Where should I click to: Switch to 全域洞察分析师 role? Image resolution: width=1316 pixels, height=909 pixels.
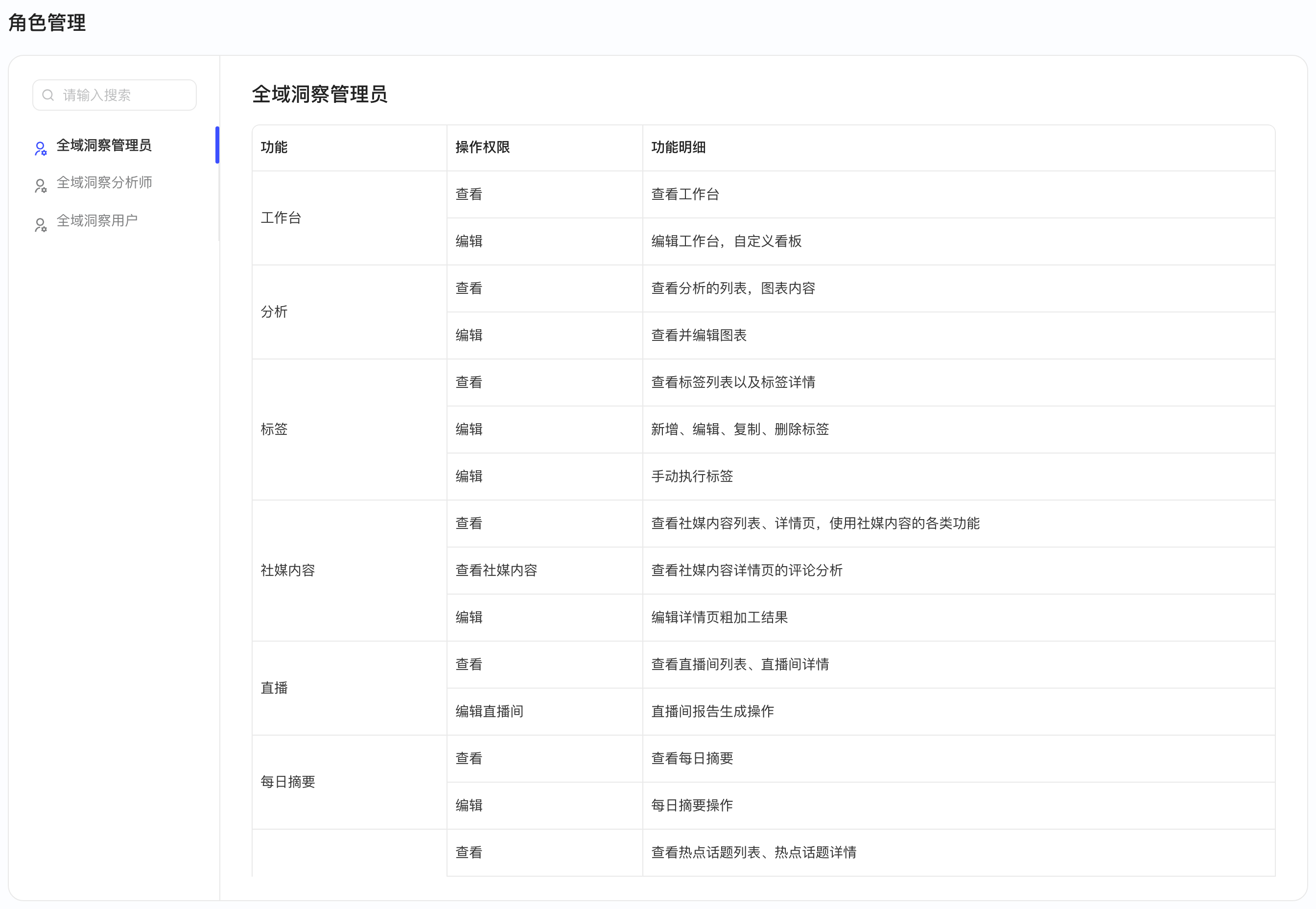click(104, 183)
